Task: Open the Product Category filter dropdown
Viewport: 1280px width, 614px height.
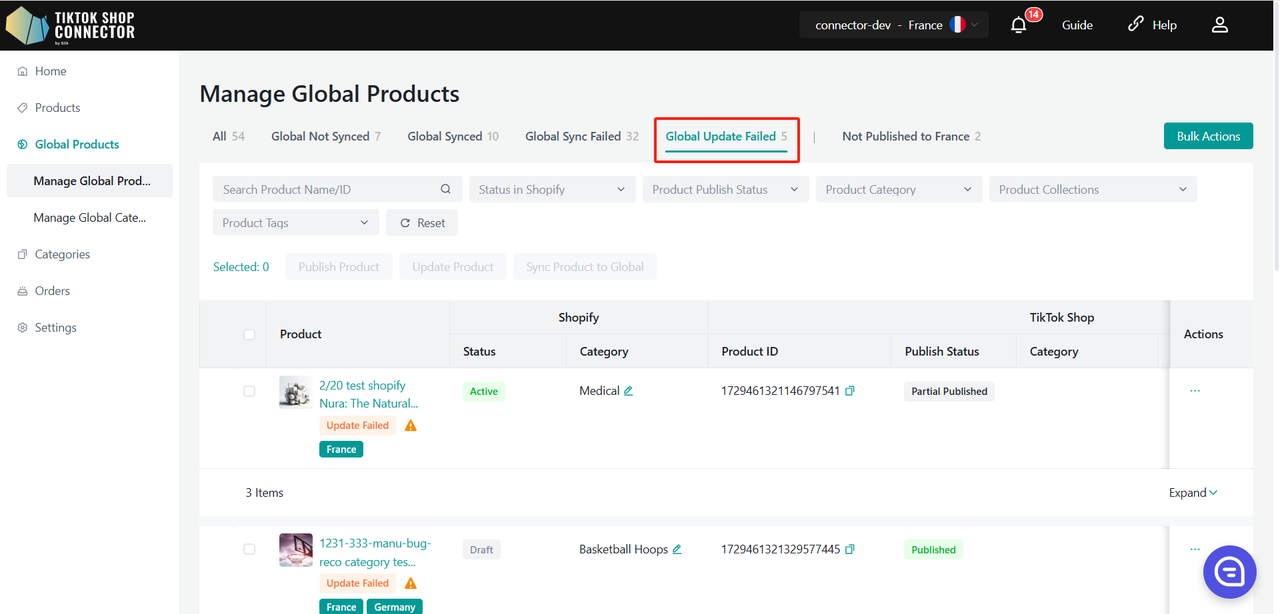Action: coord(898,189)
